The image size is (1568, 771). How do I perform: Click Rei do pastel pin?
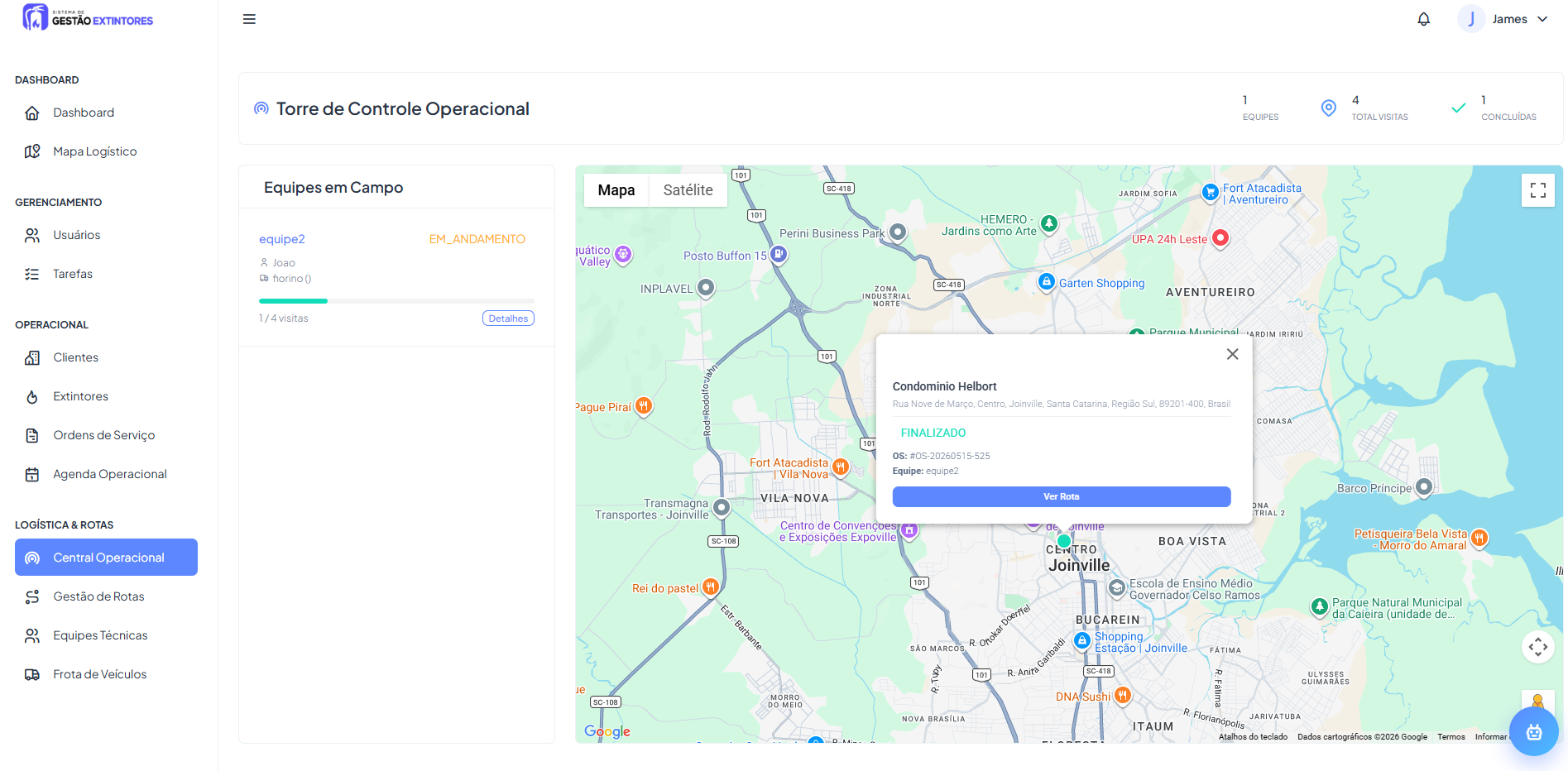pos(710,587)
